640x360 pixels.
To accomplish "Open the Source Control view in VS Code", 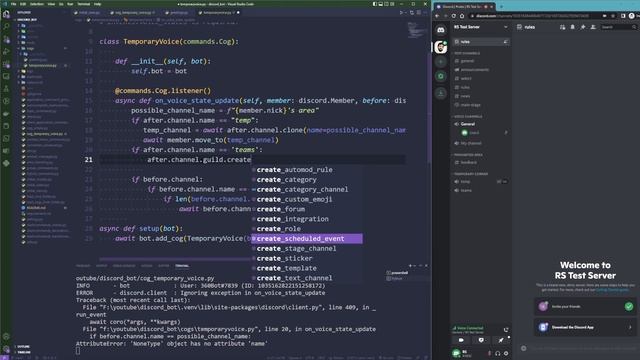I will [6, 40].
